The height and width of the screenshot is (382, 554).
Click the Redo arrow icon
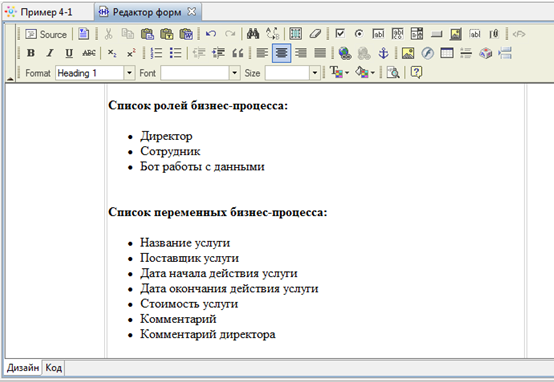230,34
